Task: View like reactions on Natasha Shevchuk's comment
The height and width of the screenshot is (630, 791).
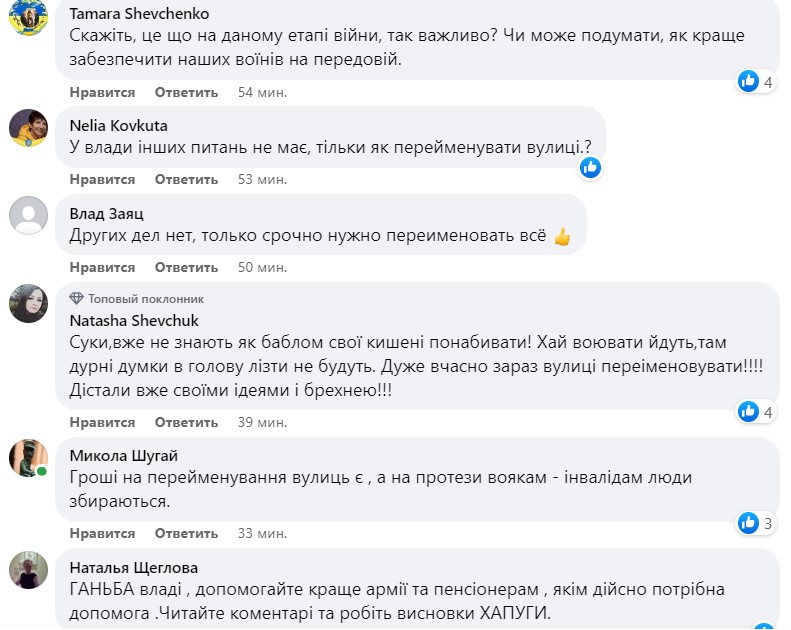Action: (755, 412)
